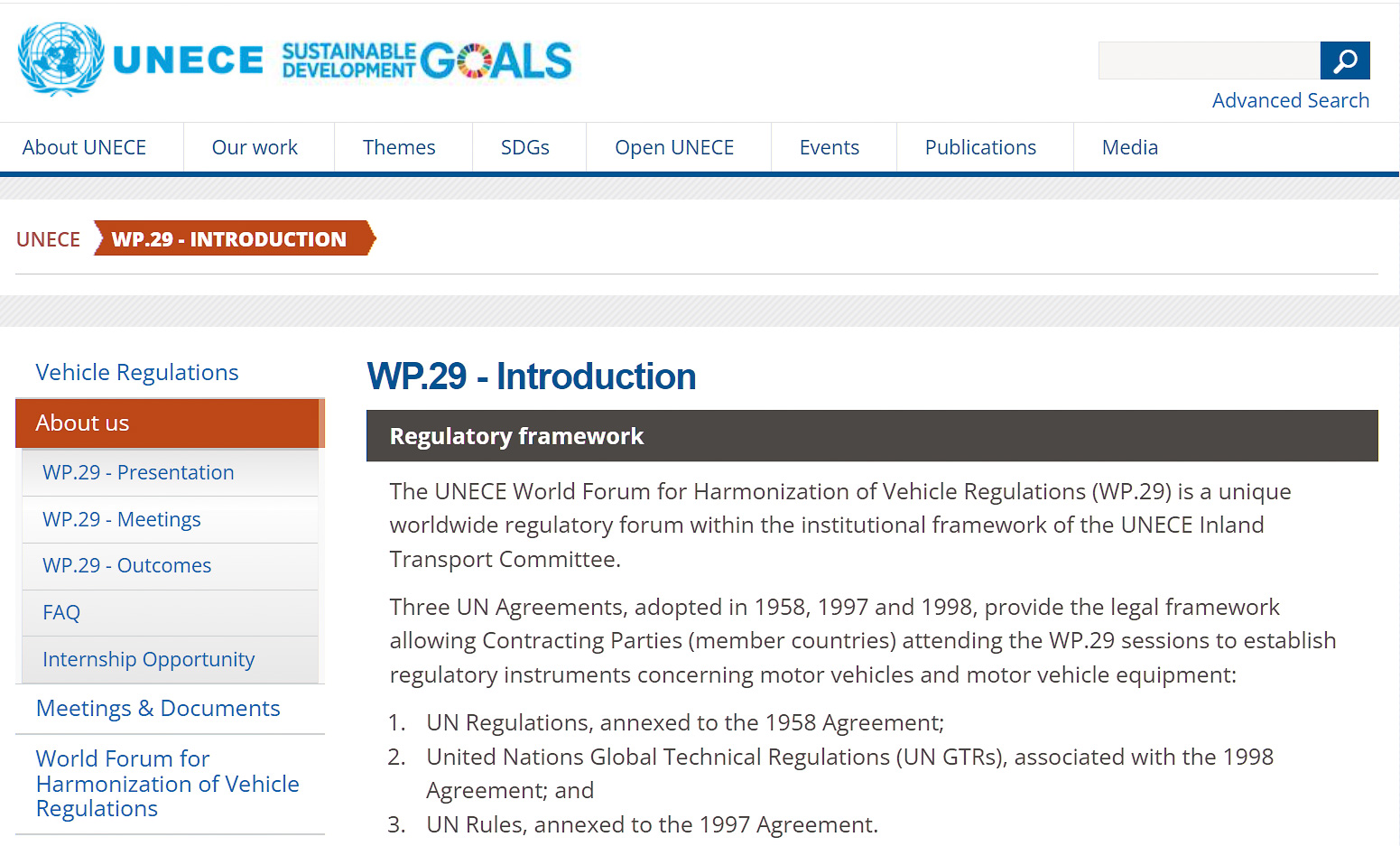Click the UNECE breadcrumb link

point(47,238)
